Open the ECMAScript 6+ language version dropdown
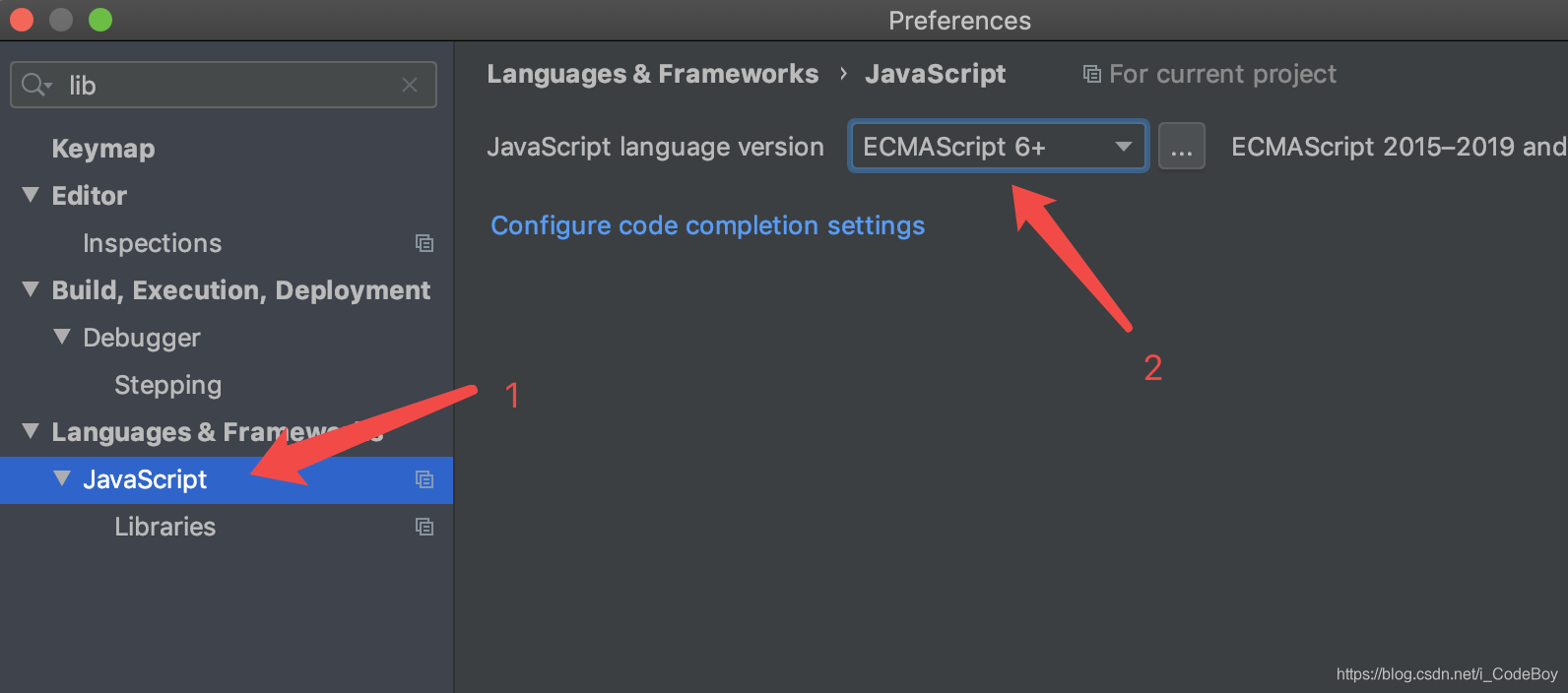 [999, 147]
